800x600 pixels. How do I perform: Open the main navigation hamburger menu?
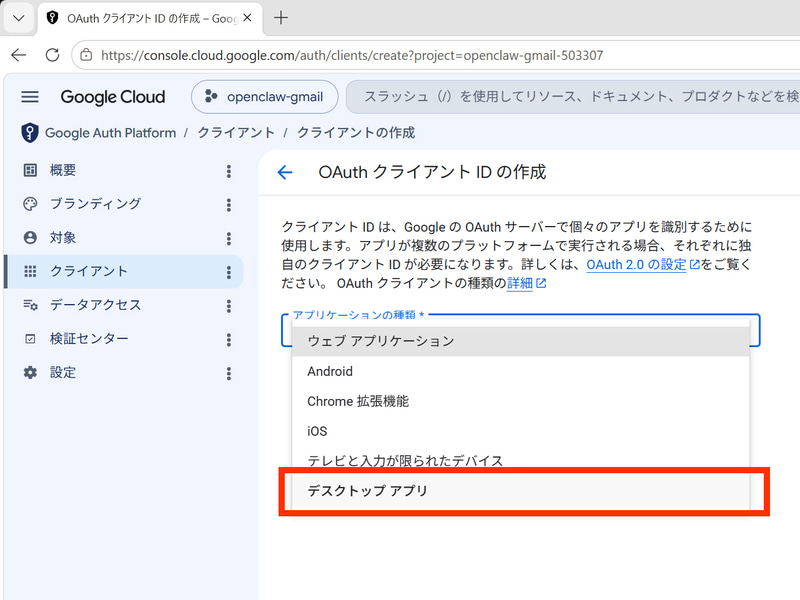coord(30,96)
